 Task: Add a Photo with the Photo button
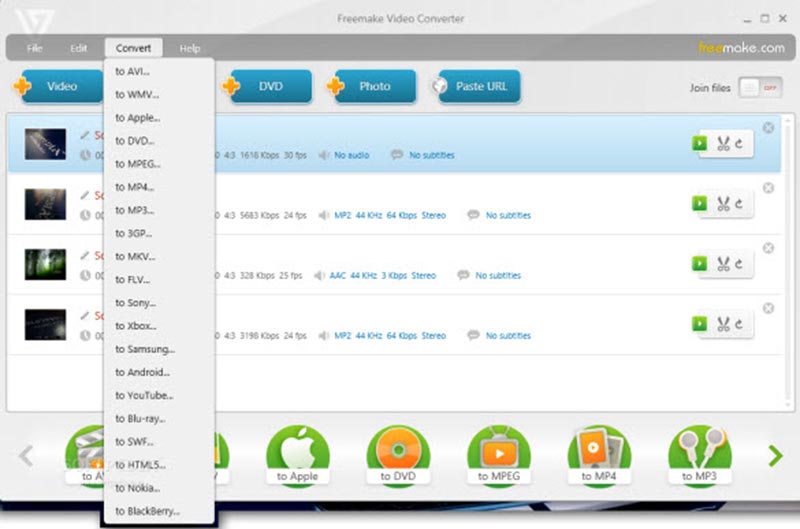point(373,87)
